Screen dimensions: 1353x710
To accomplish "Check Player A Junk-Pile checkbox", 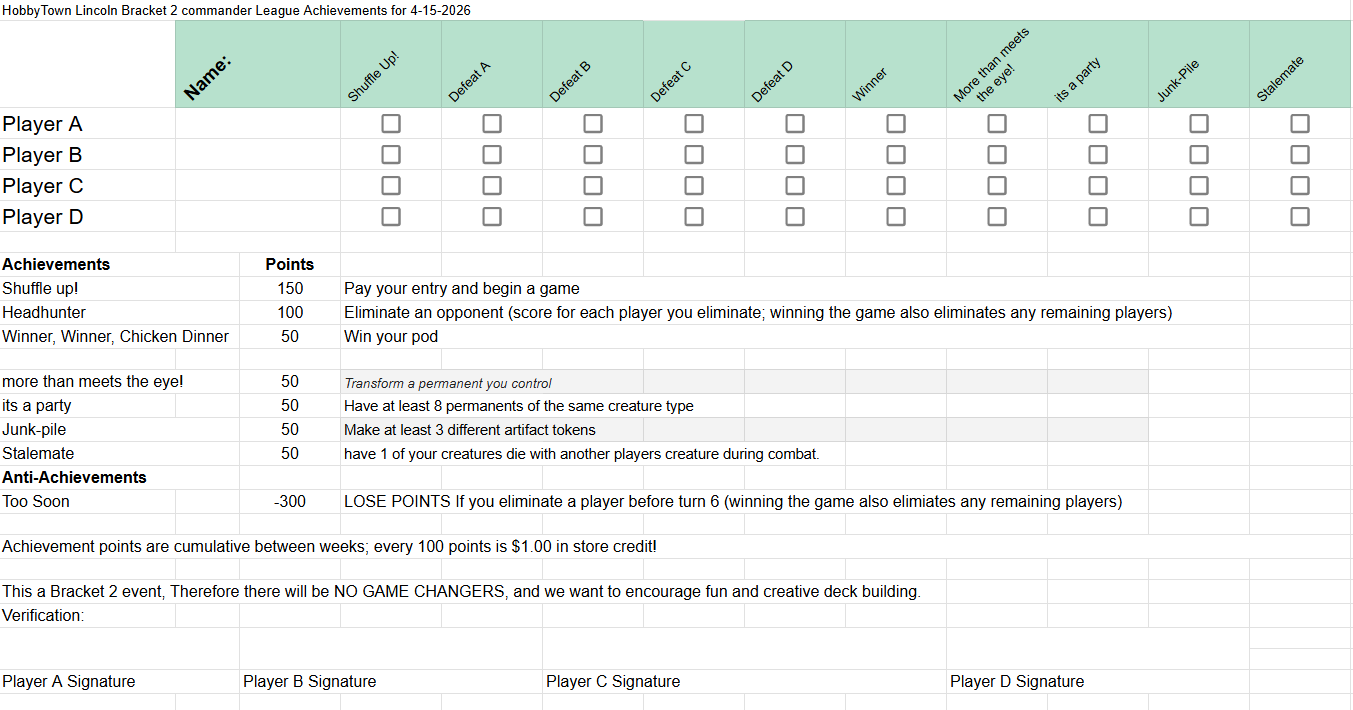I will (1198, 124).
